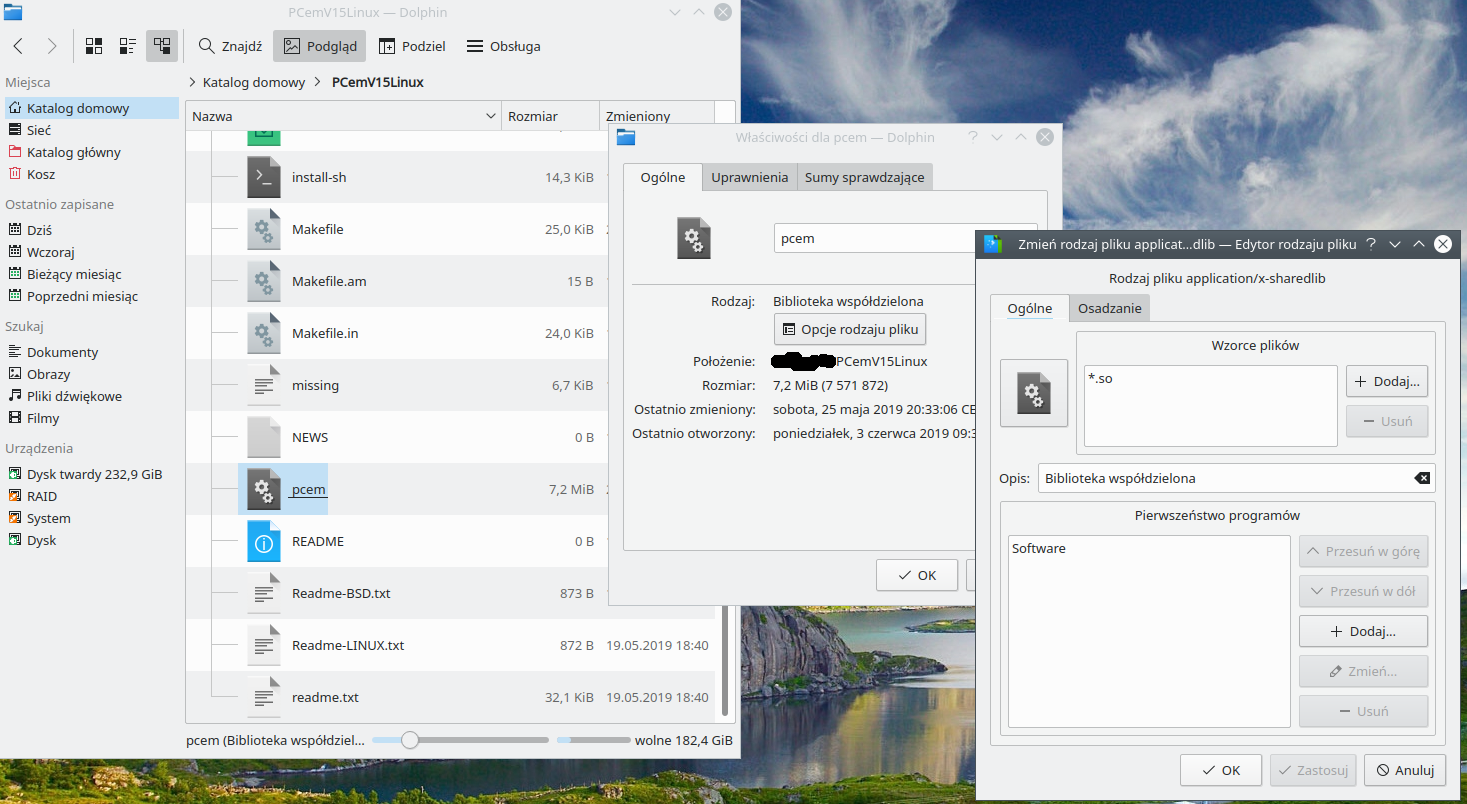The height and width of the screenshot is (804, 1467).
Task: Expand the Nazwa column sort dropdown
Action: point(490,116)
